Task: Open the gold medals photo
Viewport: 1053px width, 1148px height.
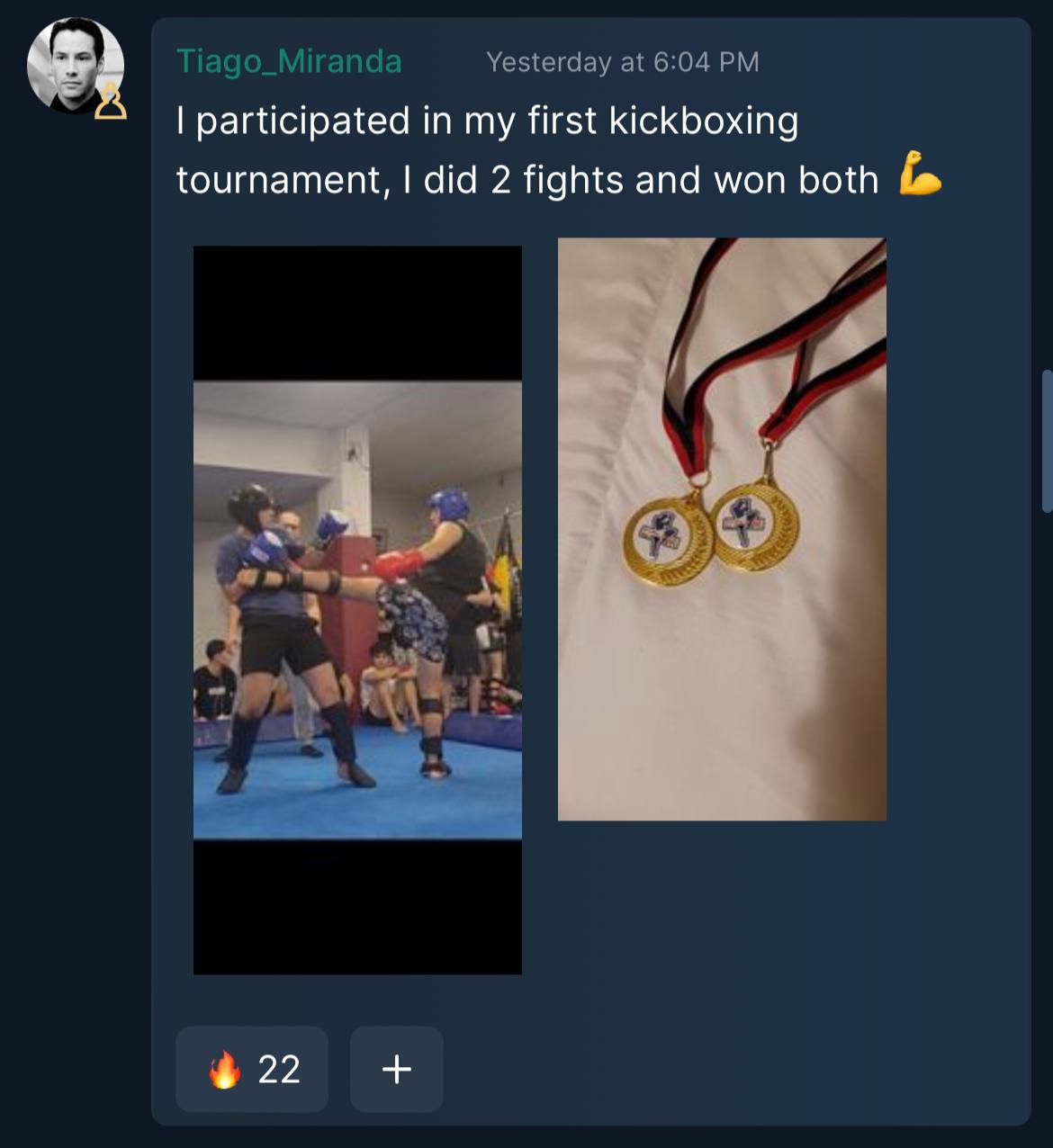Action: click(722, 529)
